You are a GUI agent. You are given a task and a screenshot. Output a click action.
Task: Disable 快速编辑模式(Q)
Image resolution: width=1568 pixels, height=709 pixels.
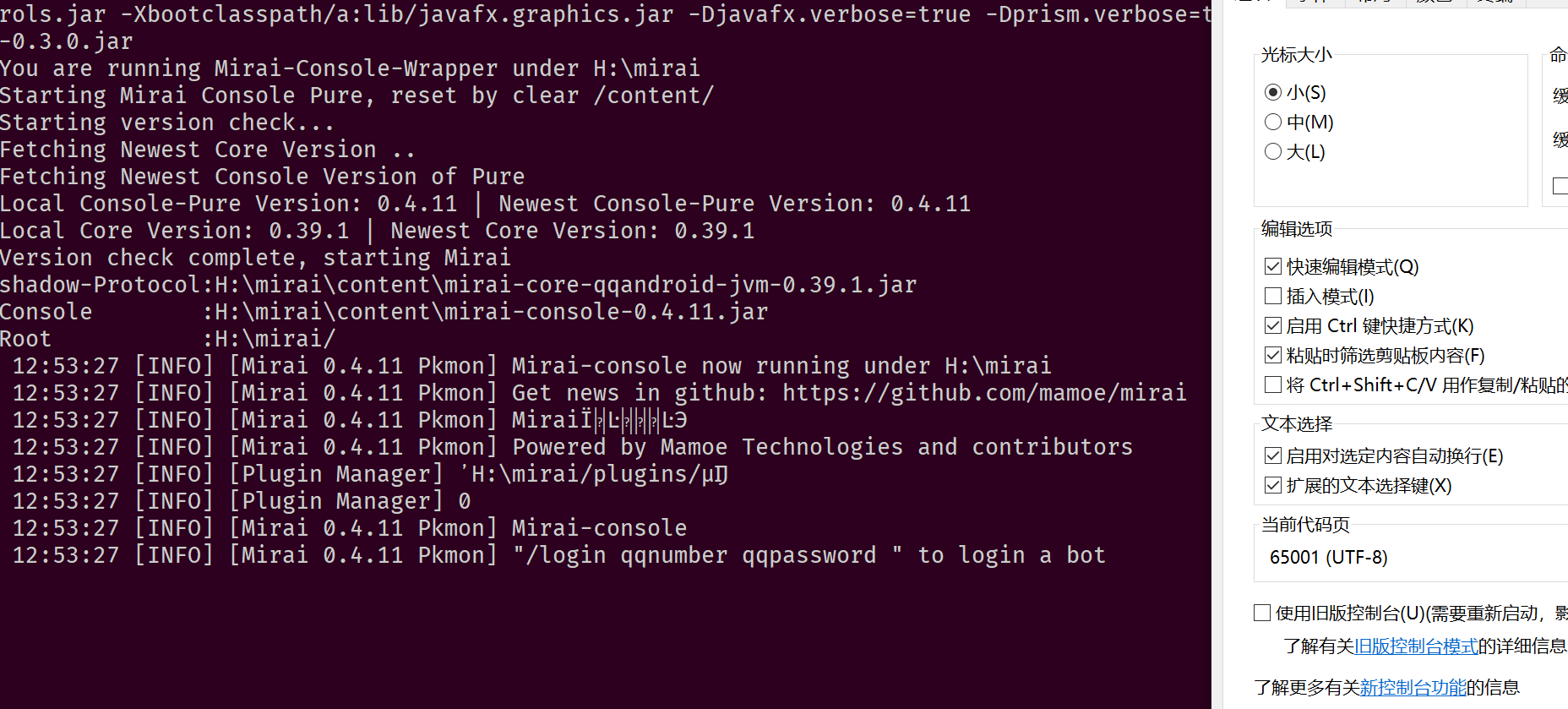click(x=1273, y=266)
